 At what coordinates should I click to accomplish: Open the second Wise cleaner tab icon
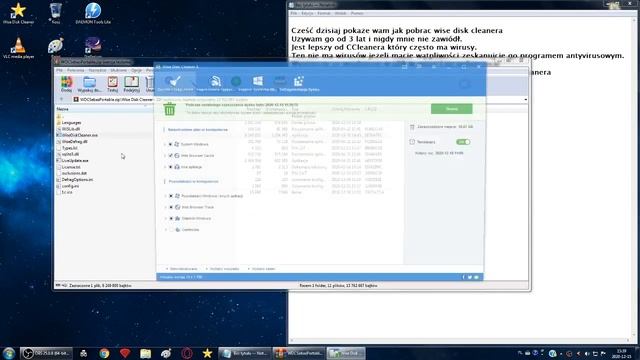point(216,81)
